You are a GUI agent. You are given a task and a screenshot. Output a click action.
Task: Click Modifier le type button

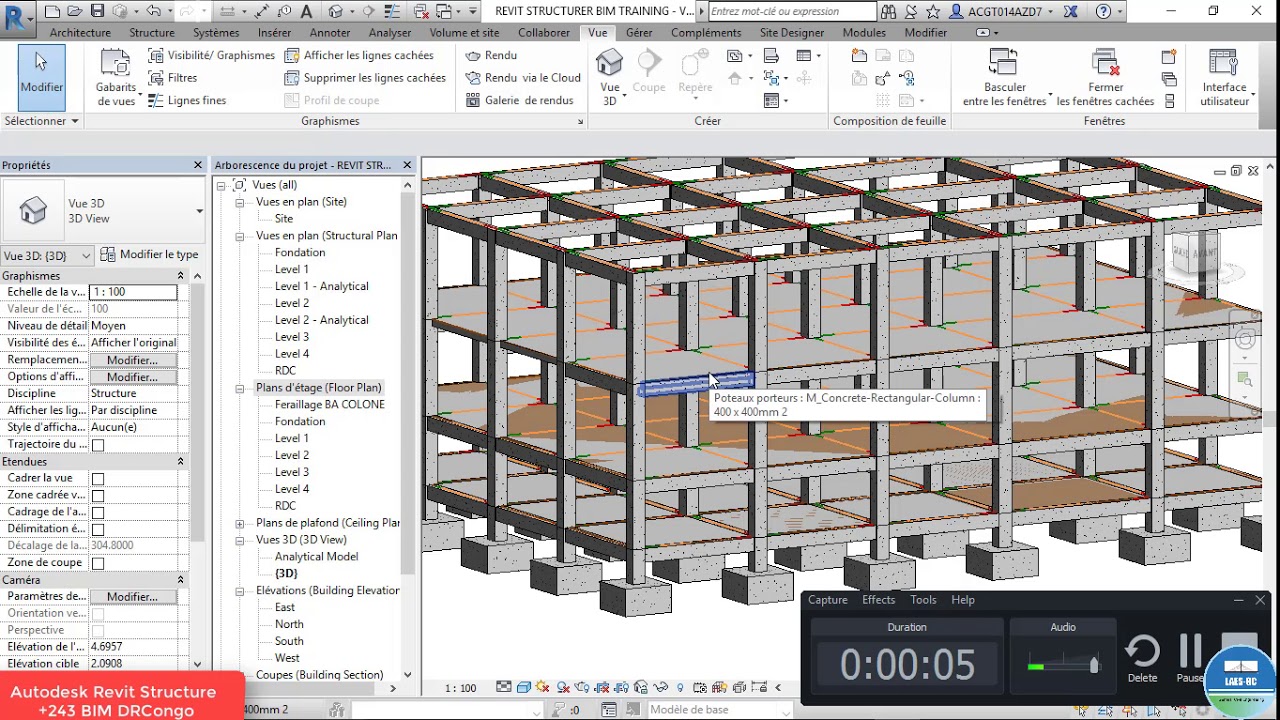pos(150,255)
